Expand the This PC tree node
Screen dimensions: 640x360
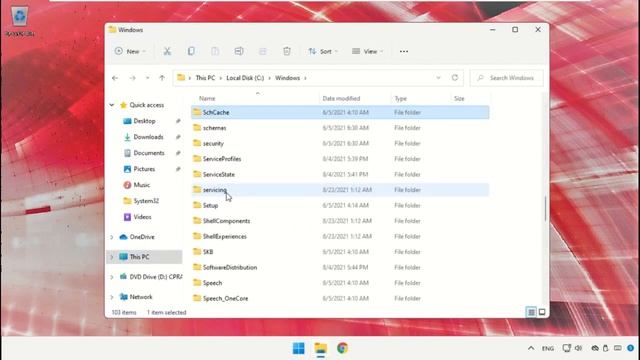tap(111, 257)
